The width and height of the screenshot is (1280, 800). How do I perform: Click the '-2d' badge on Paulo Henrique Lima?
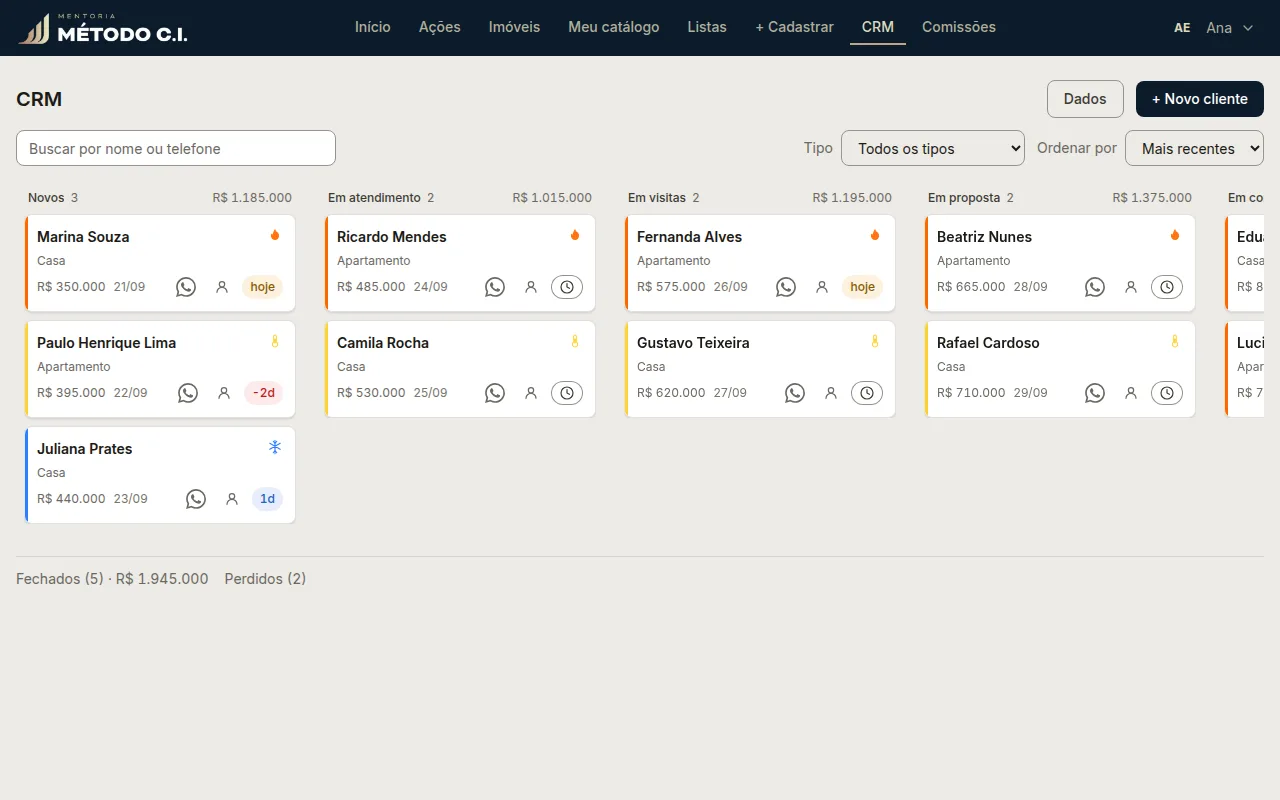[264, 393]
